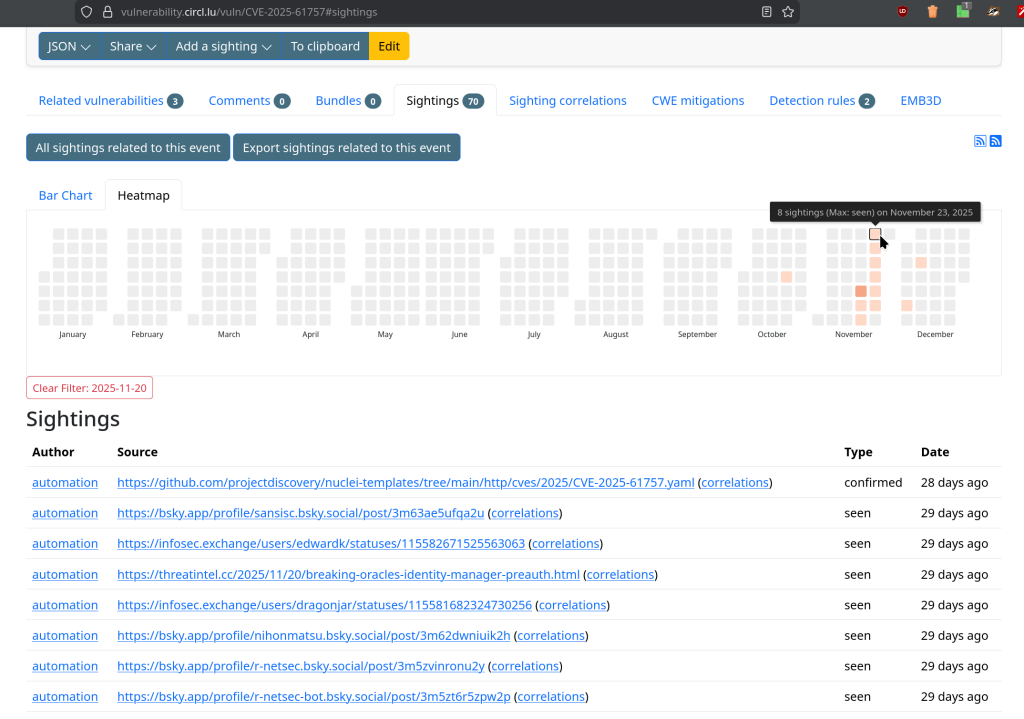Click the outlined RSS feed icon

(980, 141)
